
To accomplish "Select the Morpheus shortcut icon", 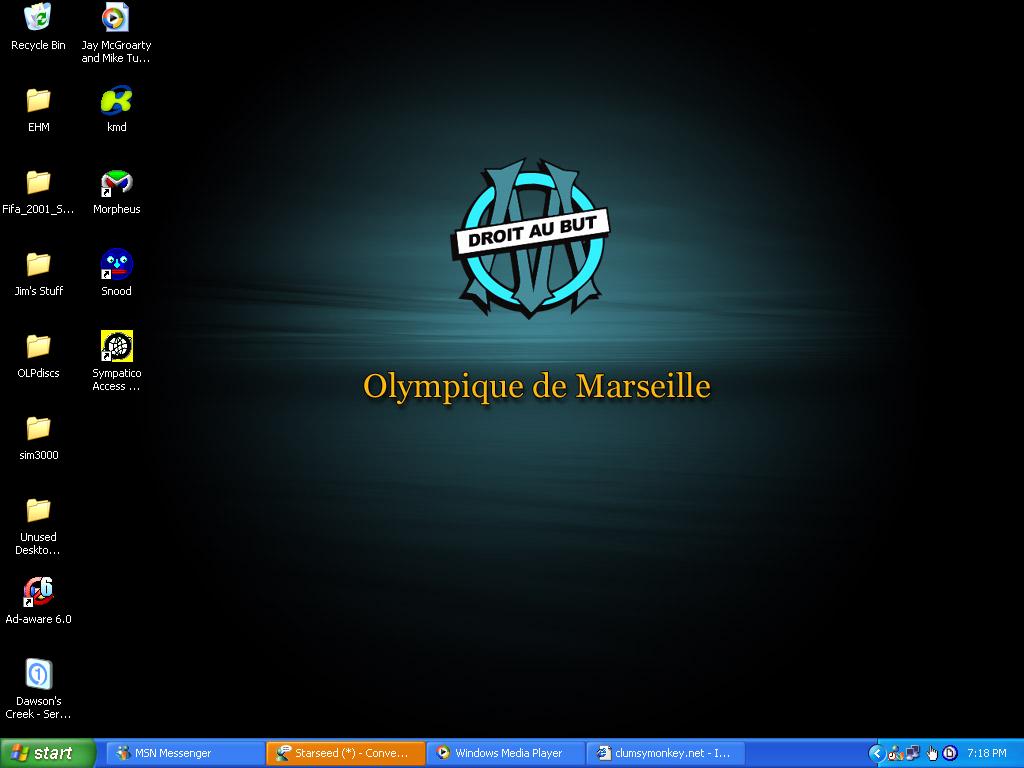I will click(x=116, y=183).
